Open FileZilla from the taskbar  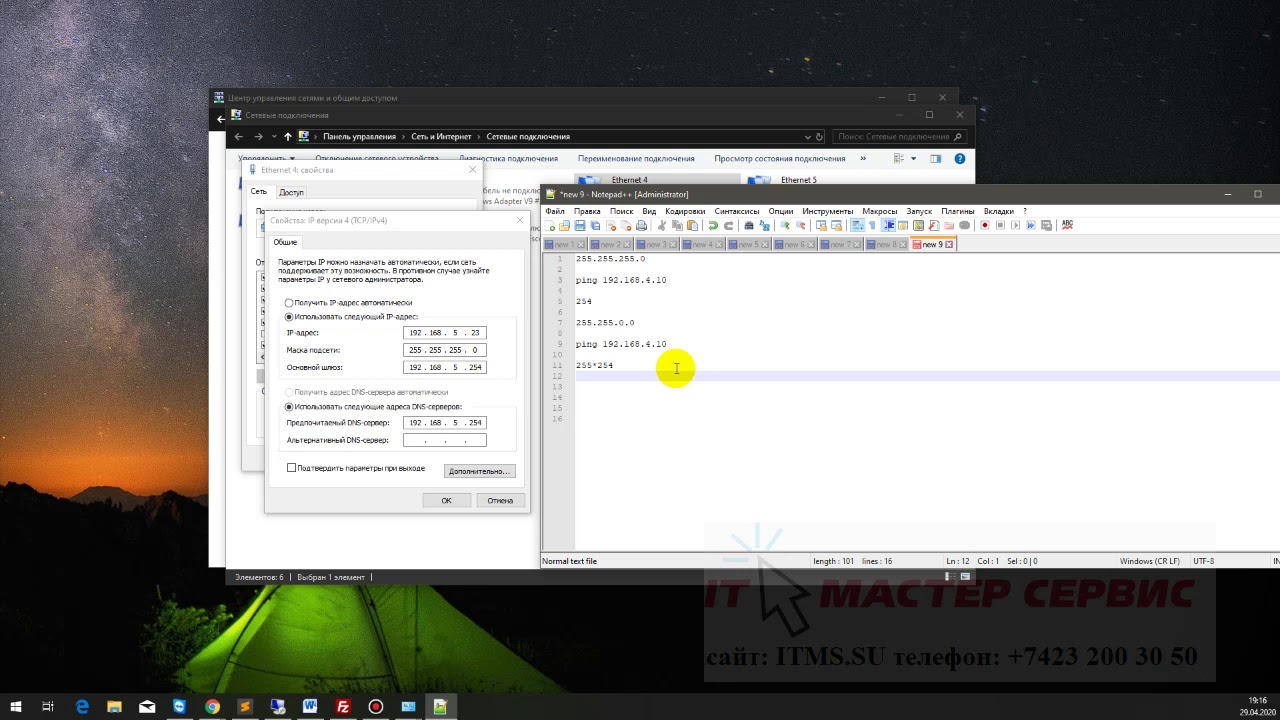343,707
